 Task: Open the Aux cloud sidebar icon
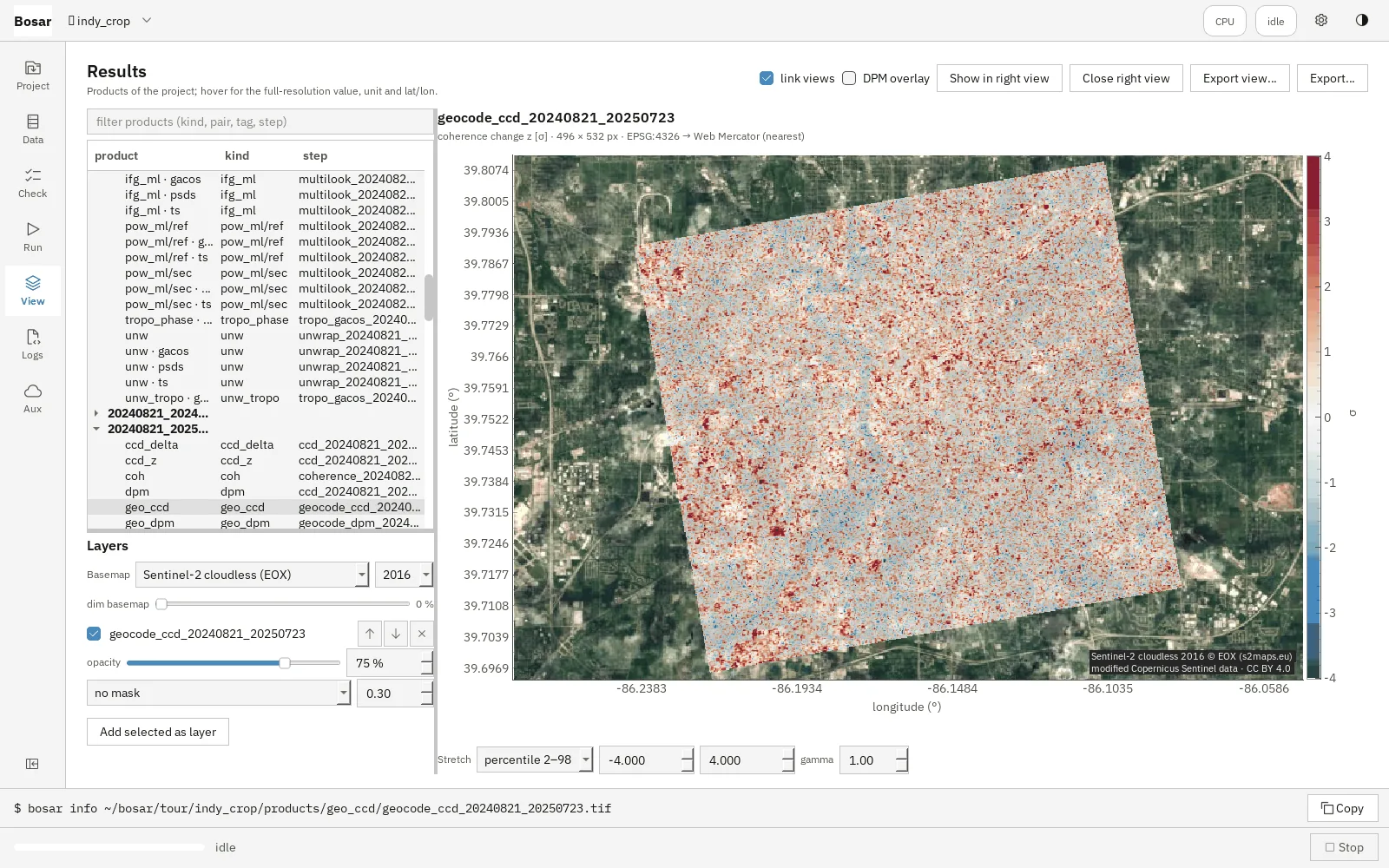(x=33, y=398)
